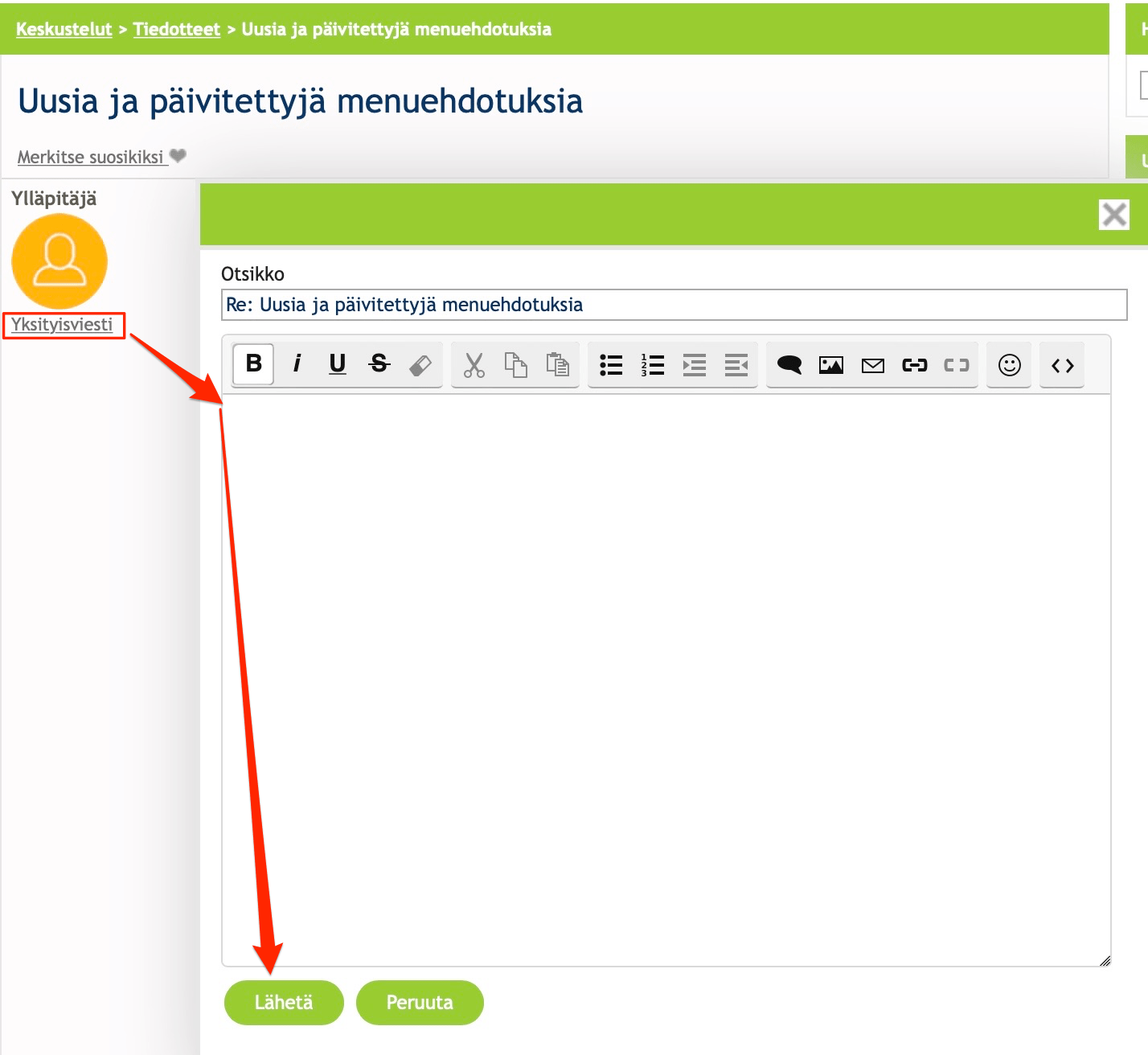Decrease indentation of the text
The image size is (1148, 1055).
736,364
